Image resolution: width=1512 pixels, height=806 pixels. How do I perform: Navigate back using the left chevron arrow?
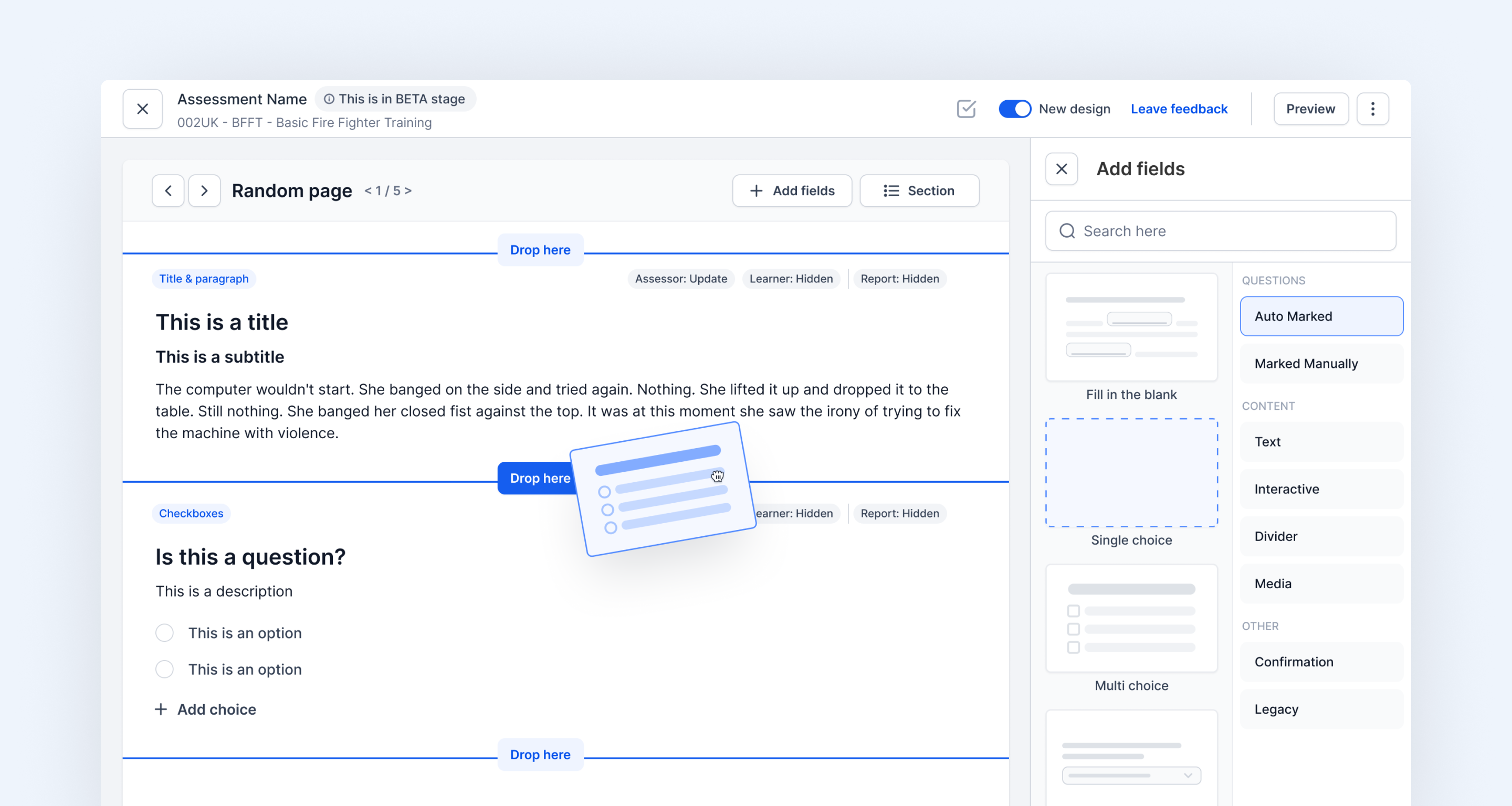coord(167,190)
